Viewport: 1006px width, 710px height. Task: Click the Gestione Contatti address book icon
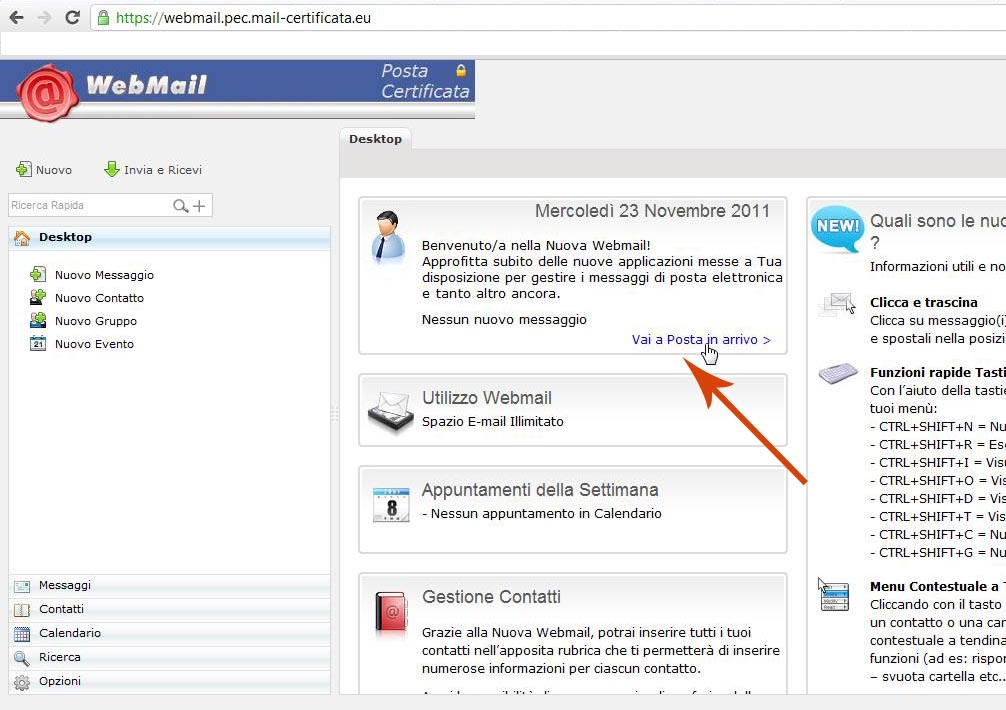click(391, 610)
